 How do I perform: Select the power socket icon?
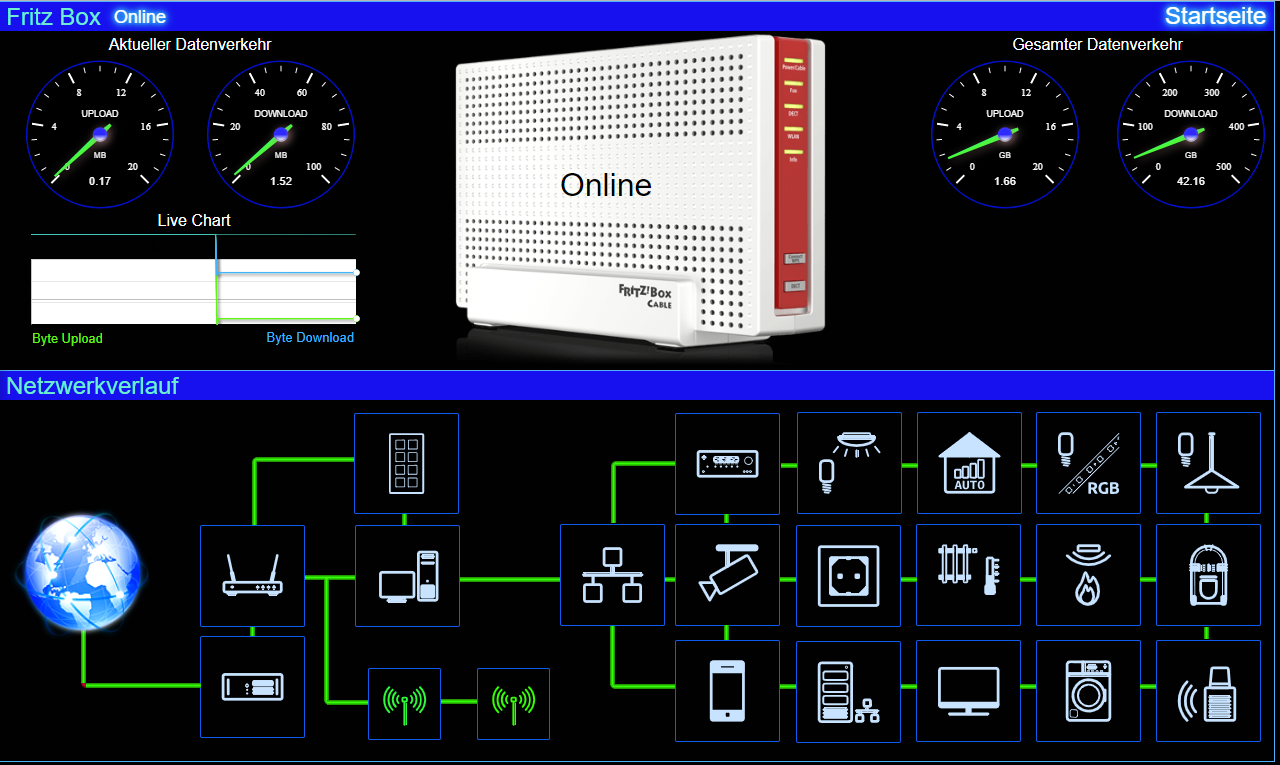[x=848, y=576]
